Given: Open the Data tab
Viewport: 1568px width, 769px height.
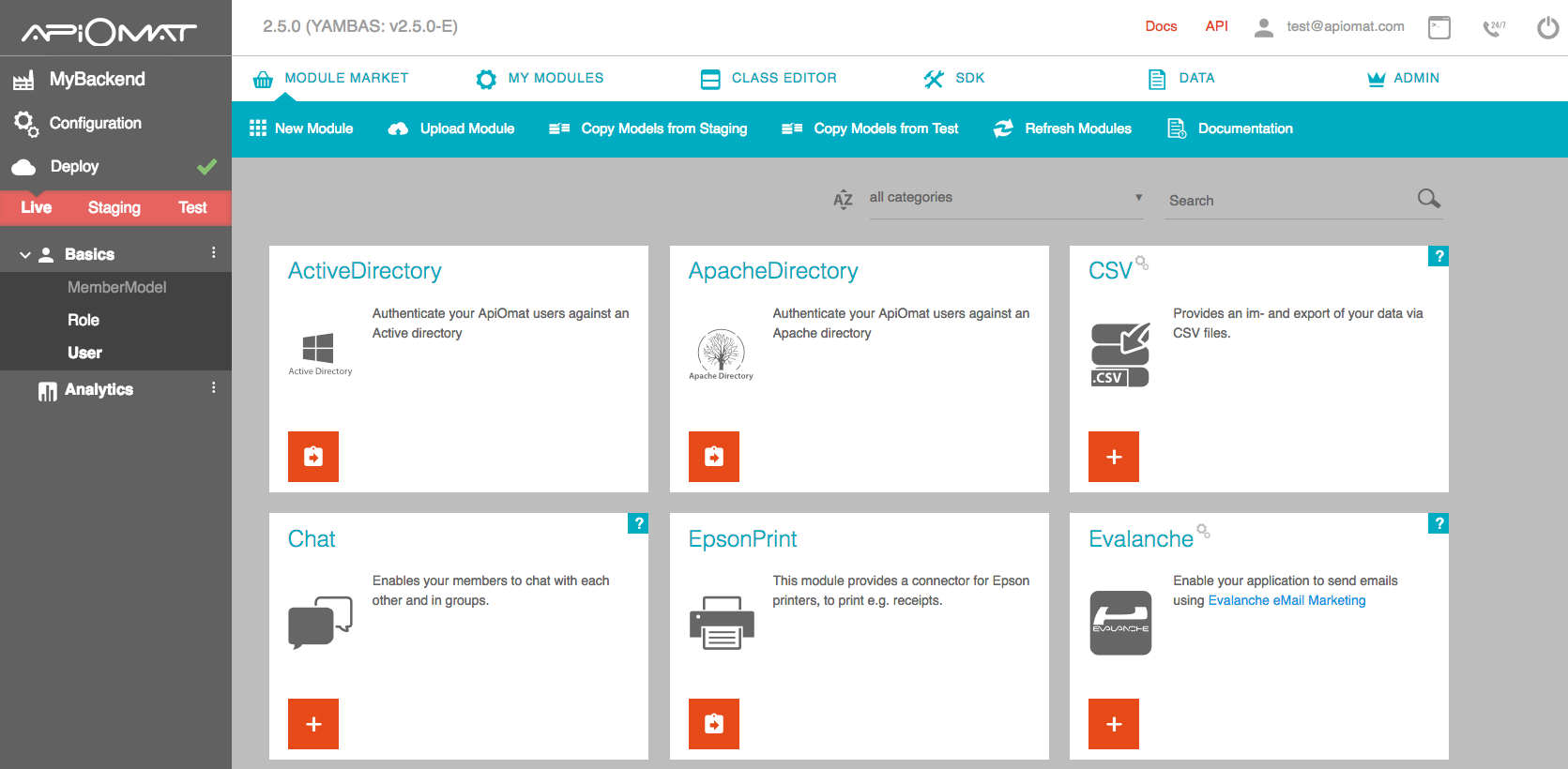Looking at the screenshot, I should click(x=1181, y=79).
